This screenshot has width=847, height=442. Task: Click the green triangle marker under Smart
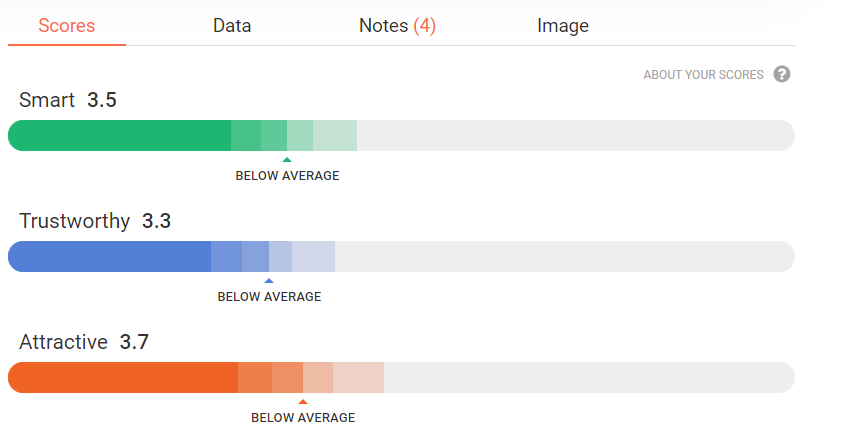click(287, 159)
